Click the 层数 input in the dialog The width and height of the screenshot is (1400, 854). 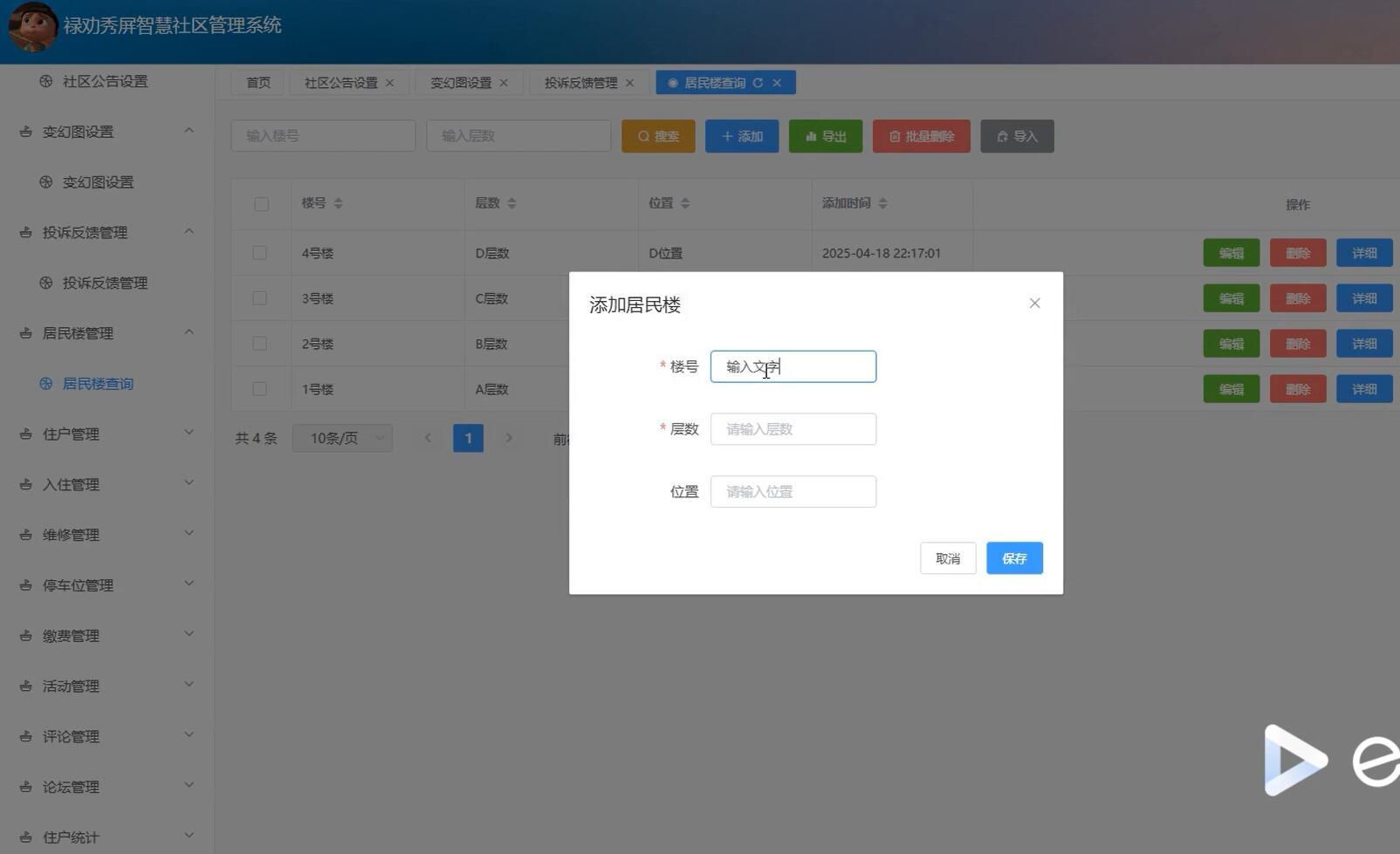pos(793,428)
